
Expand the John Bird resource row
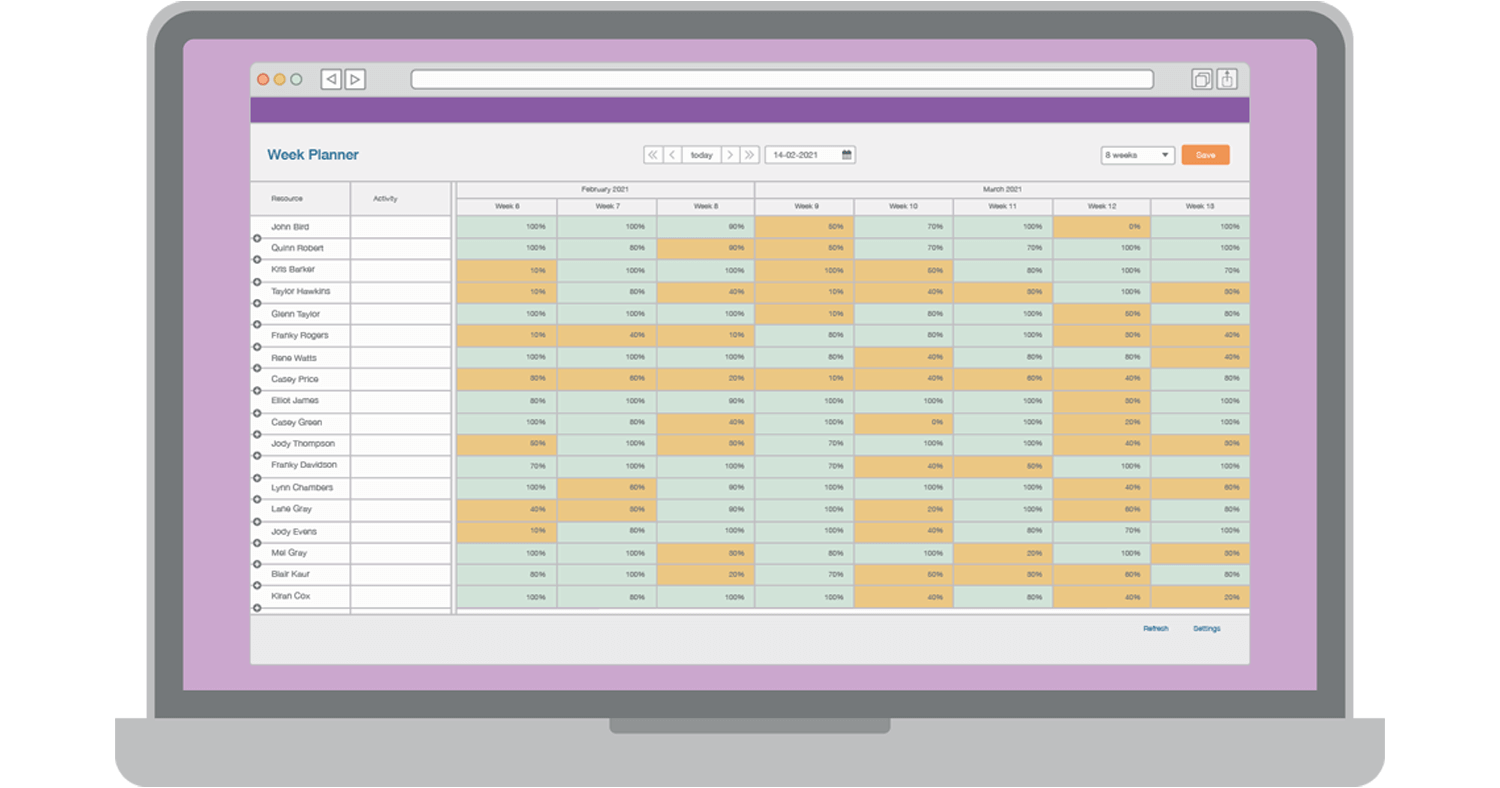pyautogui.click(x=257, y=238)
